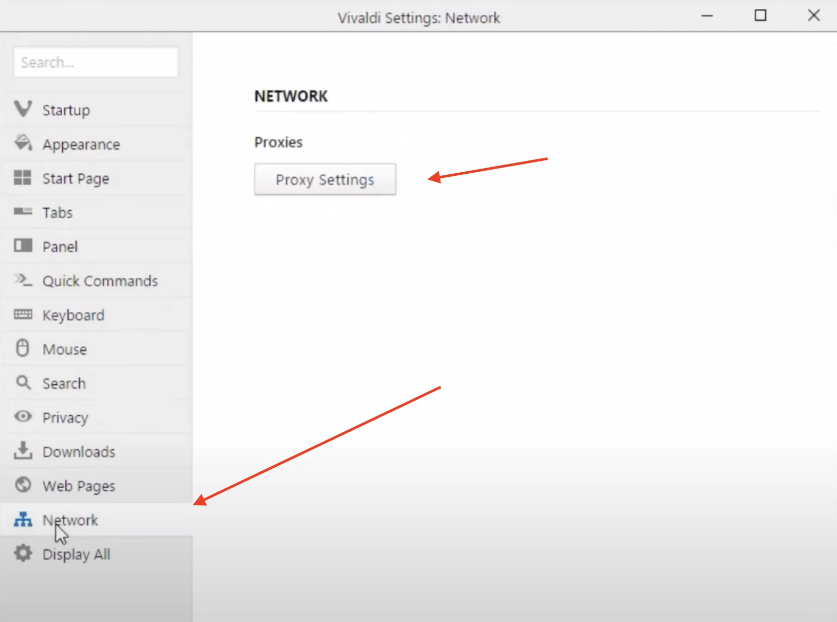Click the NETWORK section heading
The height and width of the screenshot is (622, 837).
tap(291, 96)
